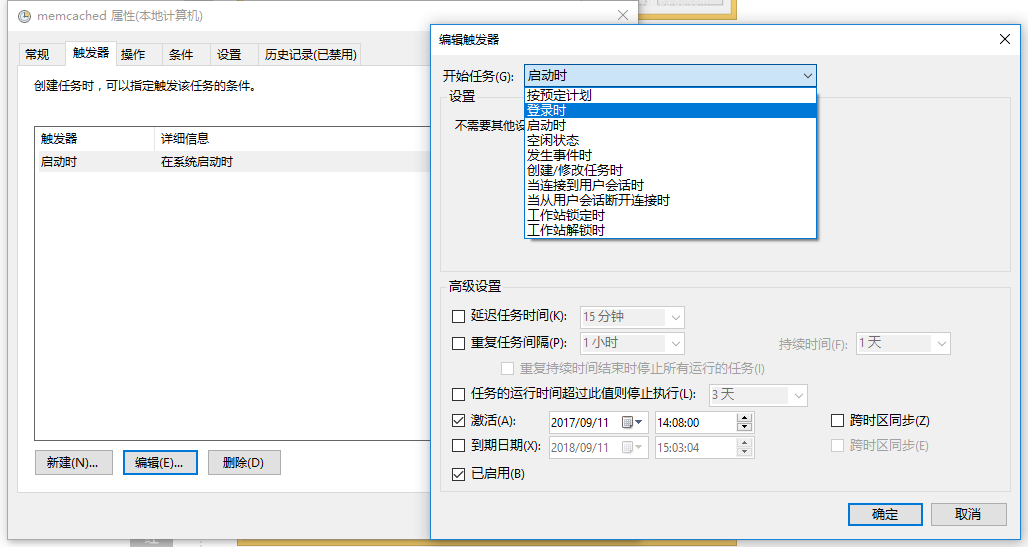Choose 当从用户会话断开连接时 option

pyautogui.click(x=671, y=201)
